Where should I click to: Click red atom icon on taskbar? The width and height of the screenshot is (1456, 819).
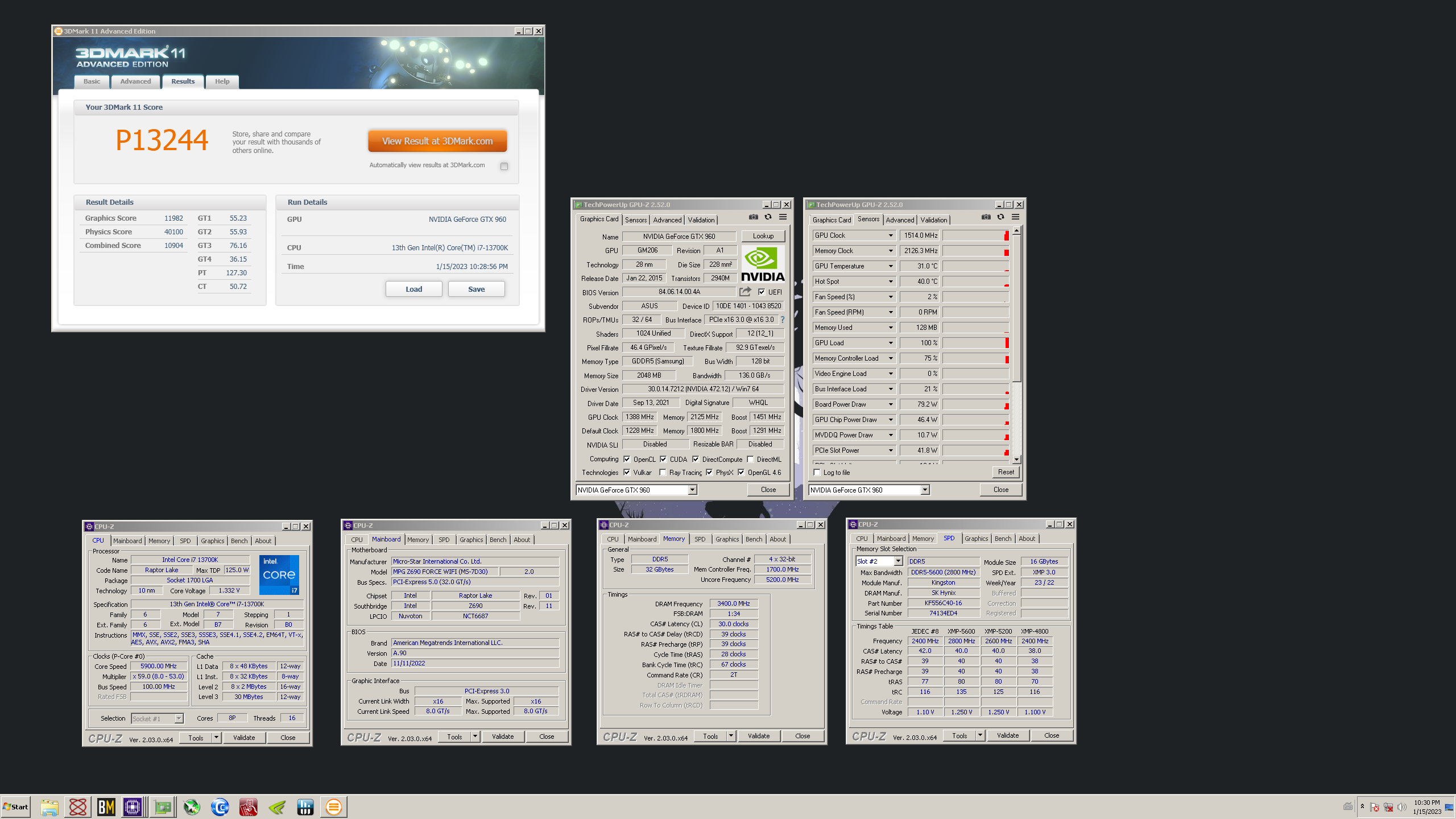coord(78,806)
